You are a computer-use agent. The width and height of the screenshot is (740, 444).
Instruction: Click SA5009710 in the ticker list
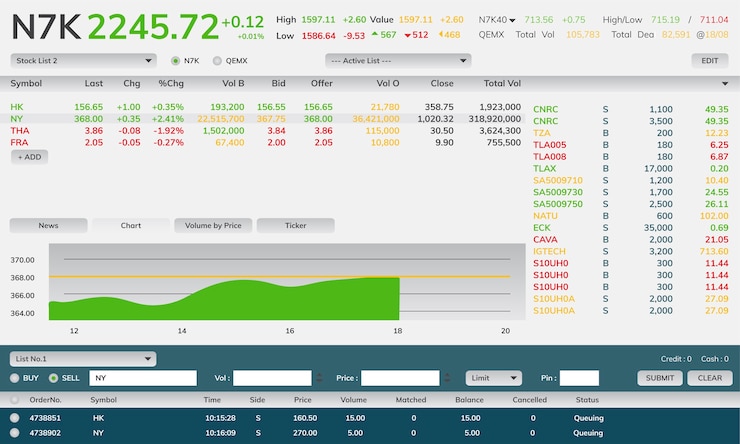558,180
